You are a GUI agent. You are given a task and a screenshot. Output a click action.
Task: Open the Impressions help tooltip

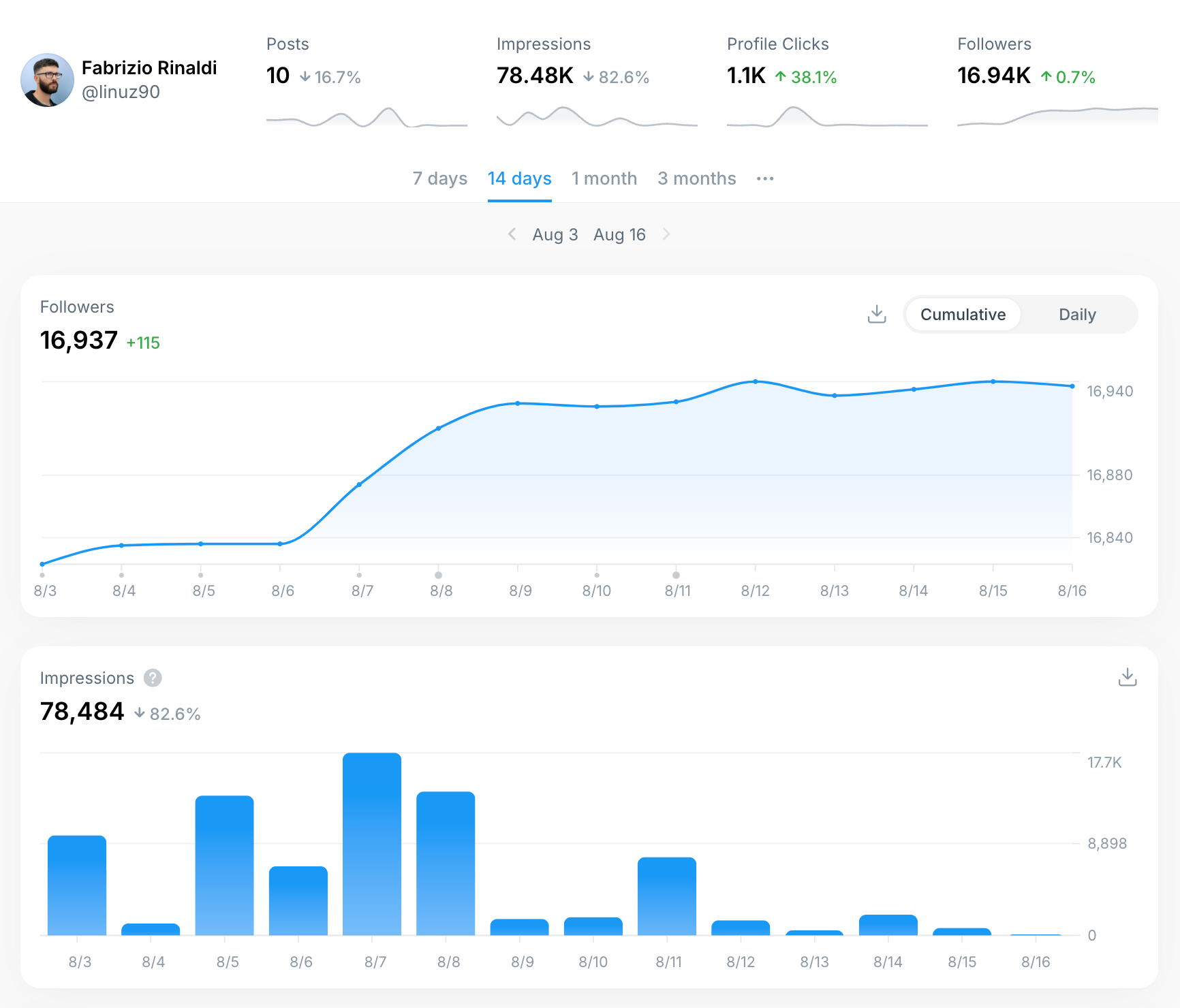tap(153, 678)
